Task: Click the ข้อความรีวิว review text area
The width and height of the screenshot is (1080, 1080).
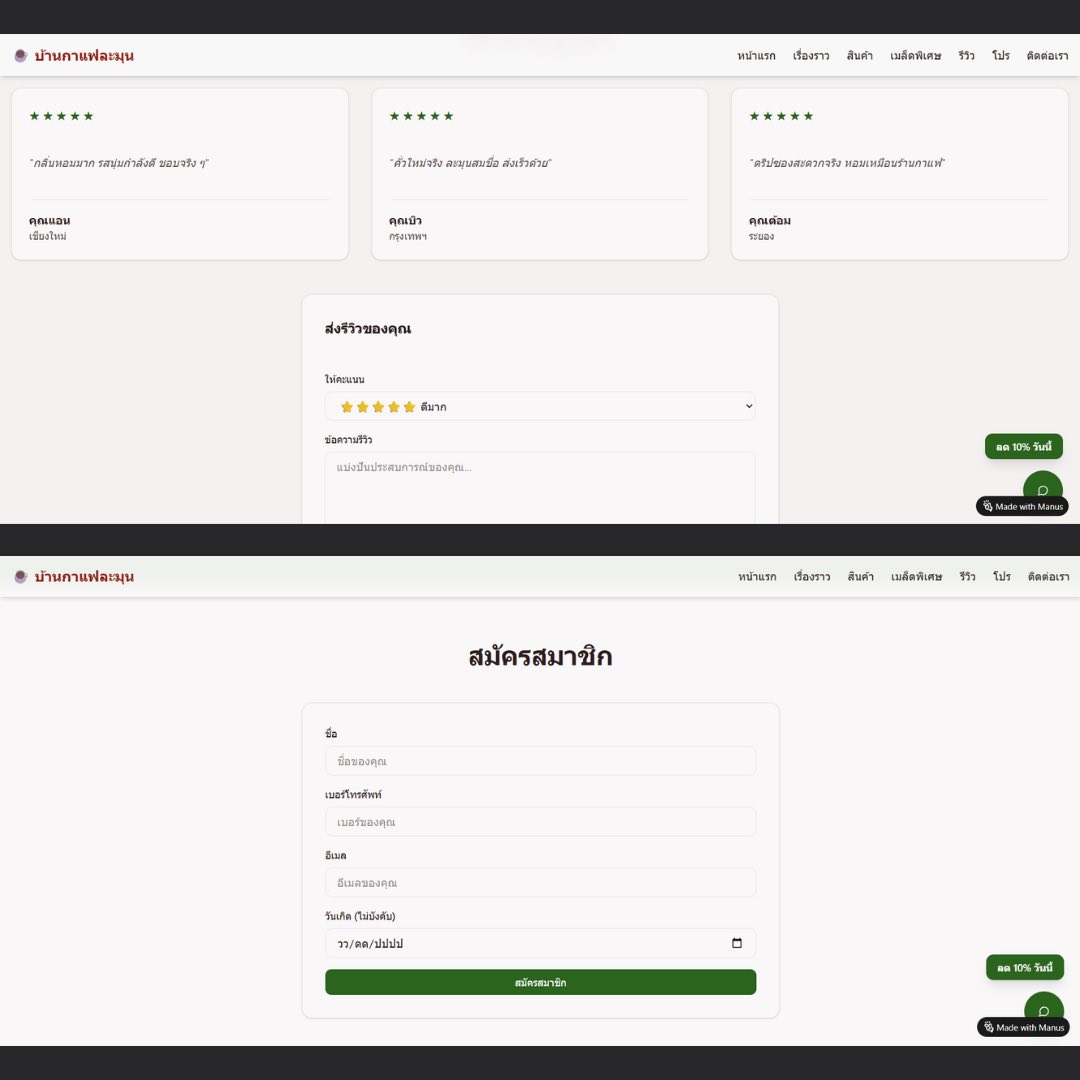Action: tap(540, 488)
